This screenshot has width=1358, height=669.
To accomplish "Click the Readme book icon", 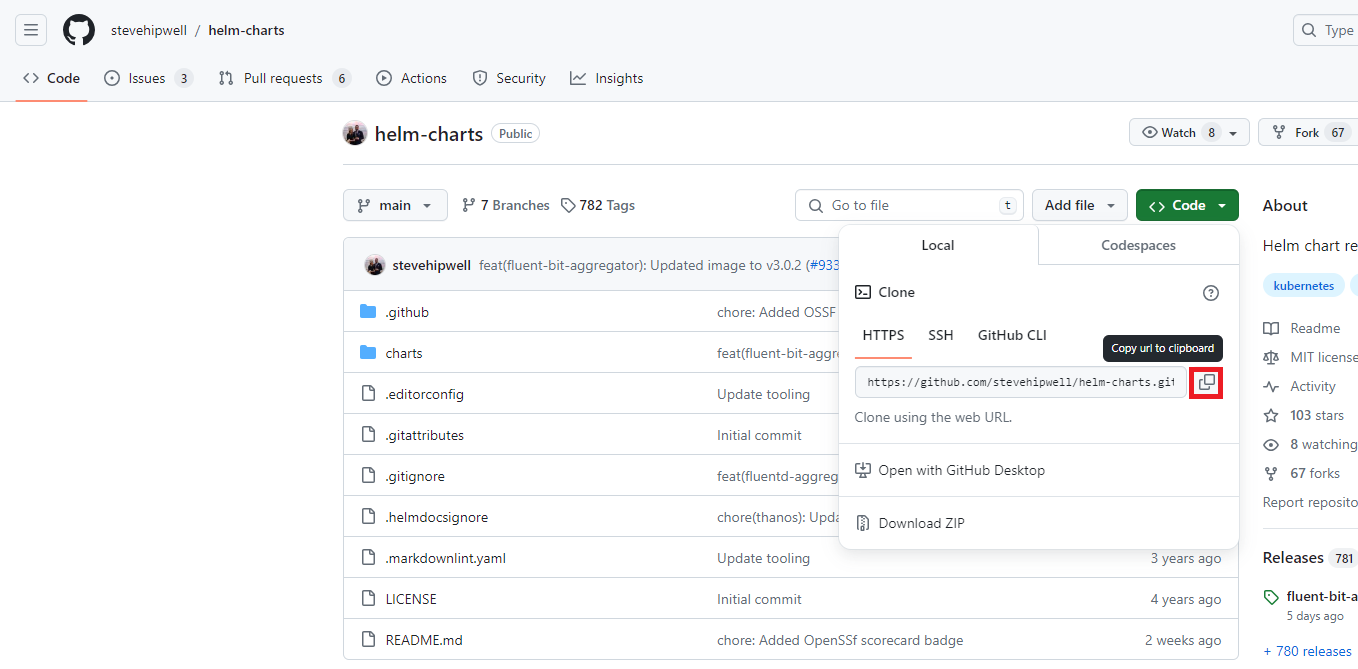I will click(x=1271, y=328).
